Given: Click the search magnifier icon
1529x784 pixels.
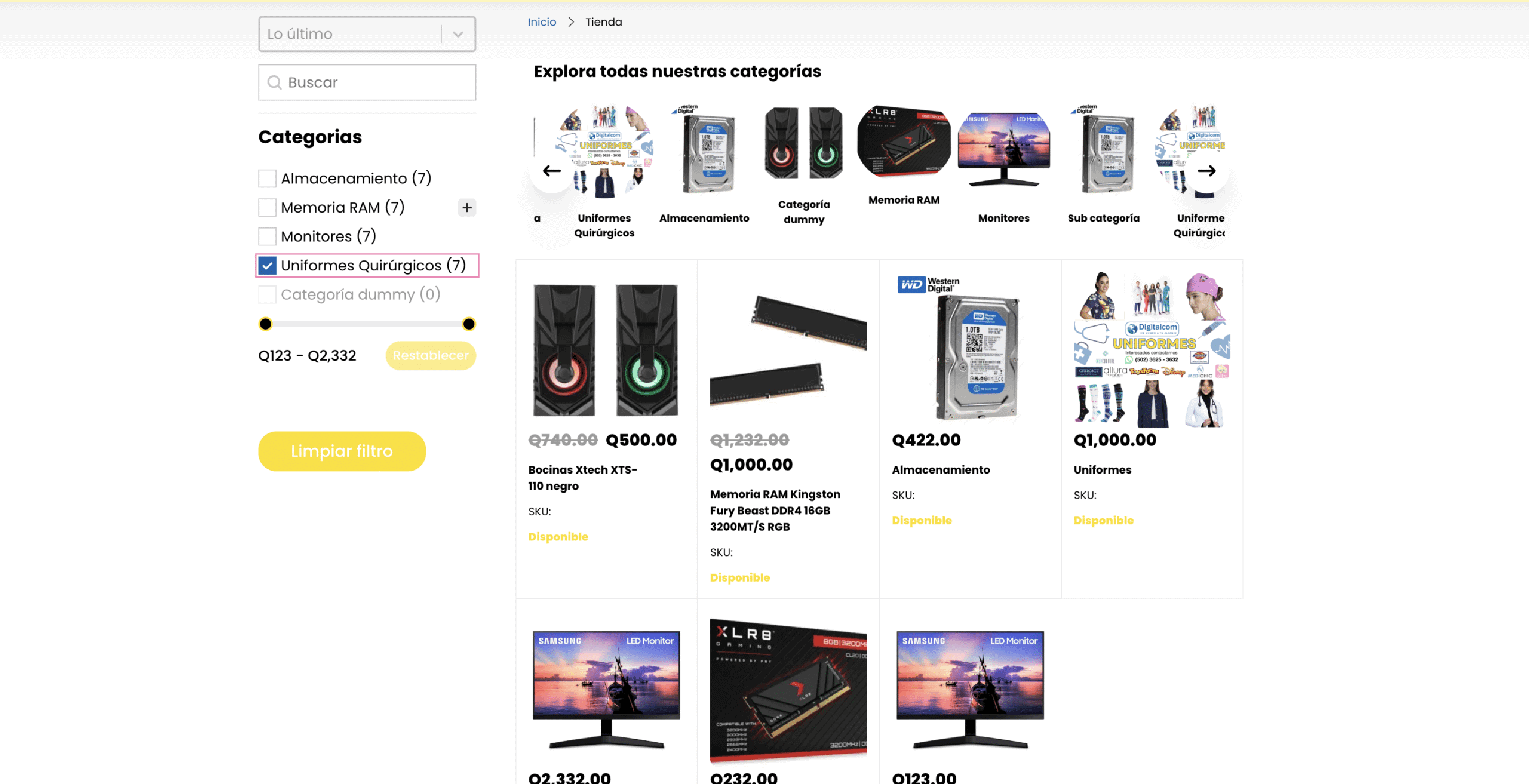Looking at the screenshot, I should (x=274, y=82).
